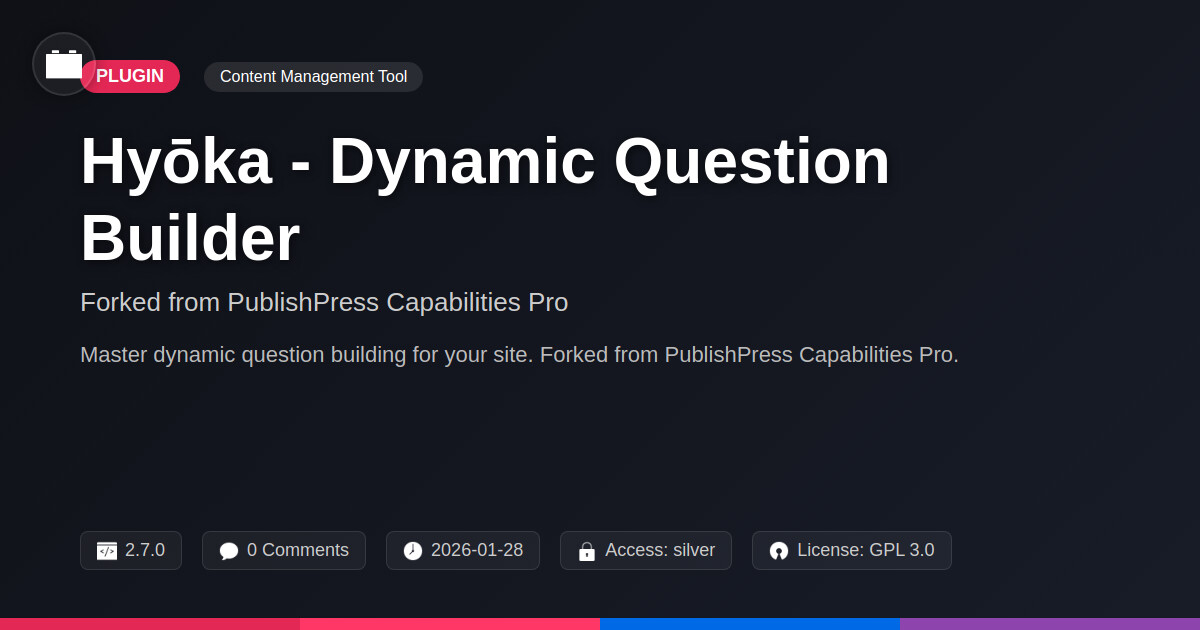This screenshot has height=630, width=1200.
Task: Select the Access: silver label
Action: tap(659, 550)
